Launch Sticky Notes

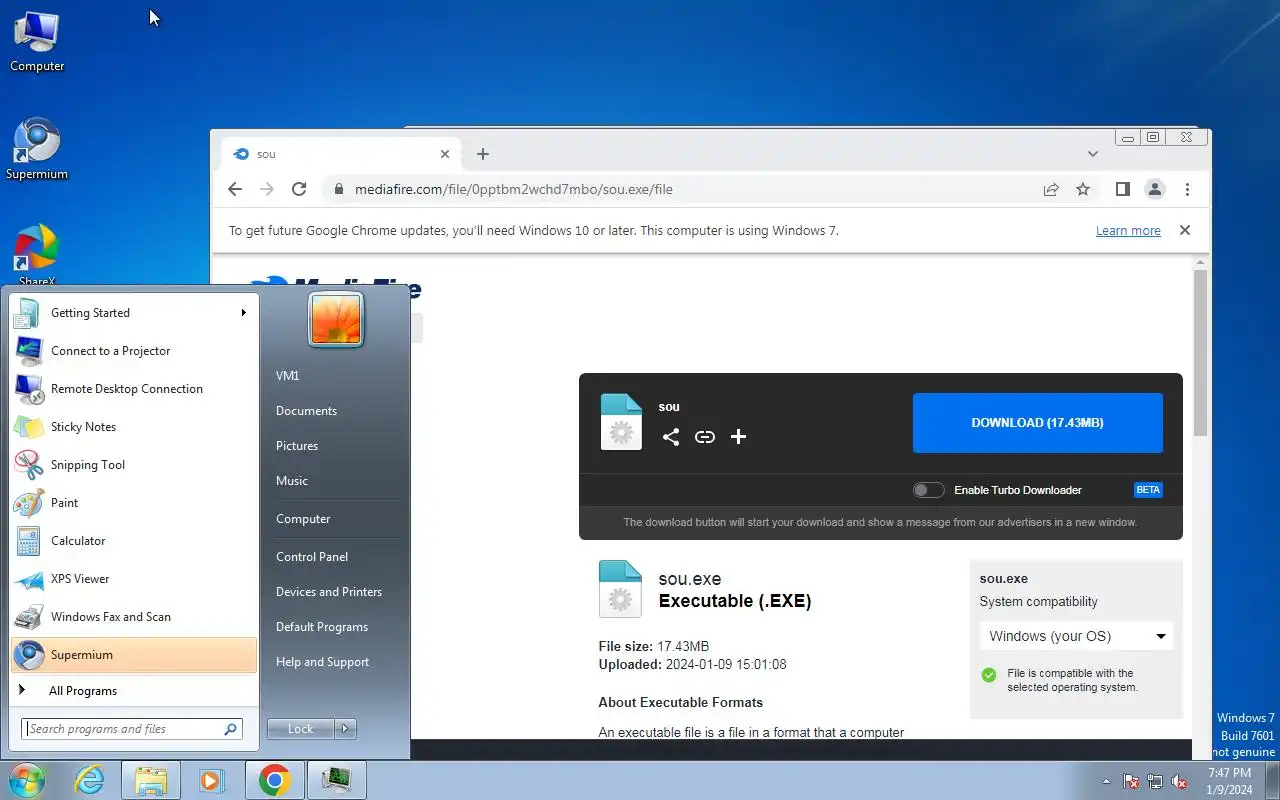click(x=134, y=427)
